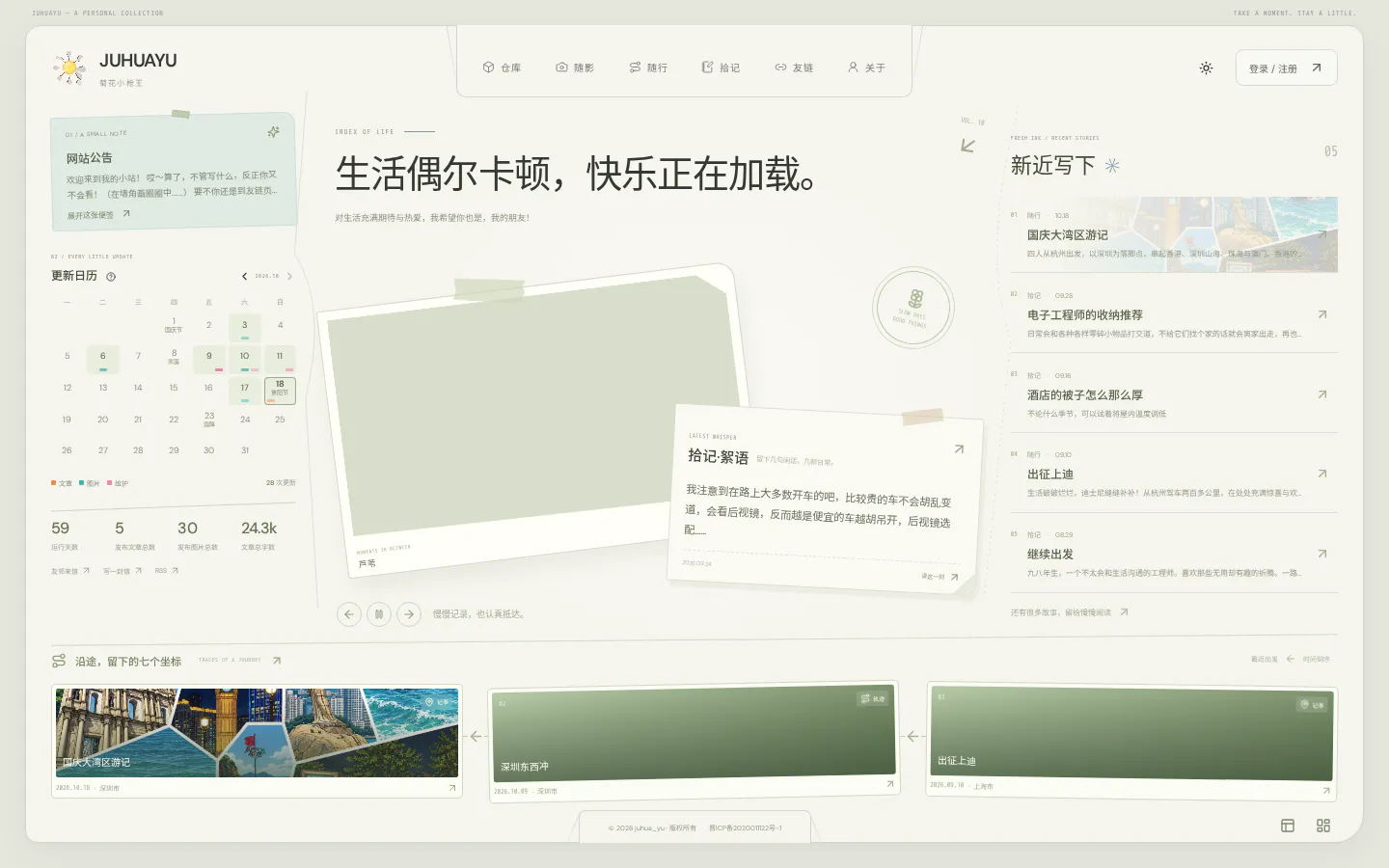Click arrow icon on 深圳东西冲 card footer
The width and height of the screenshot is (1389, 868).
click(x=890, y=784)
